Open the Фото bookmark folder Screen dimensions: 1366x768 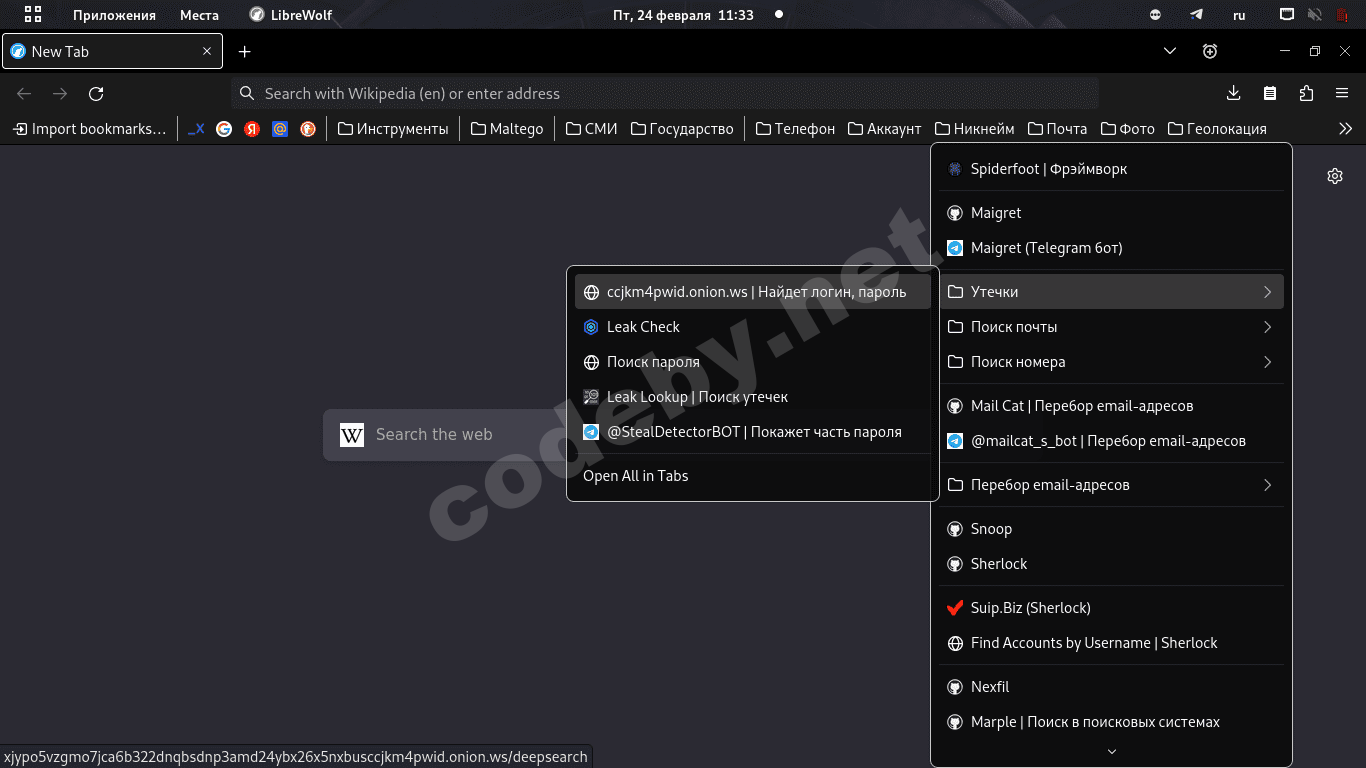tap(1127, 129)
